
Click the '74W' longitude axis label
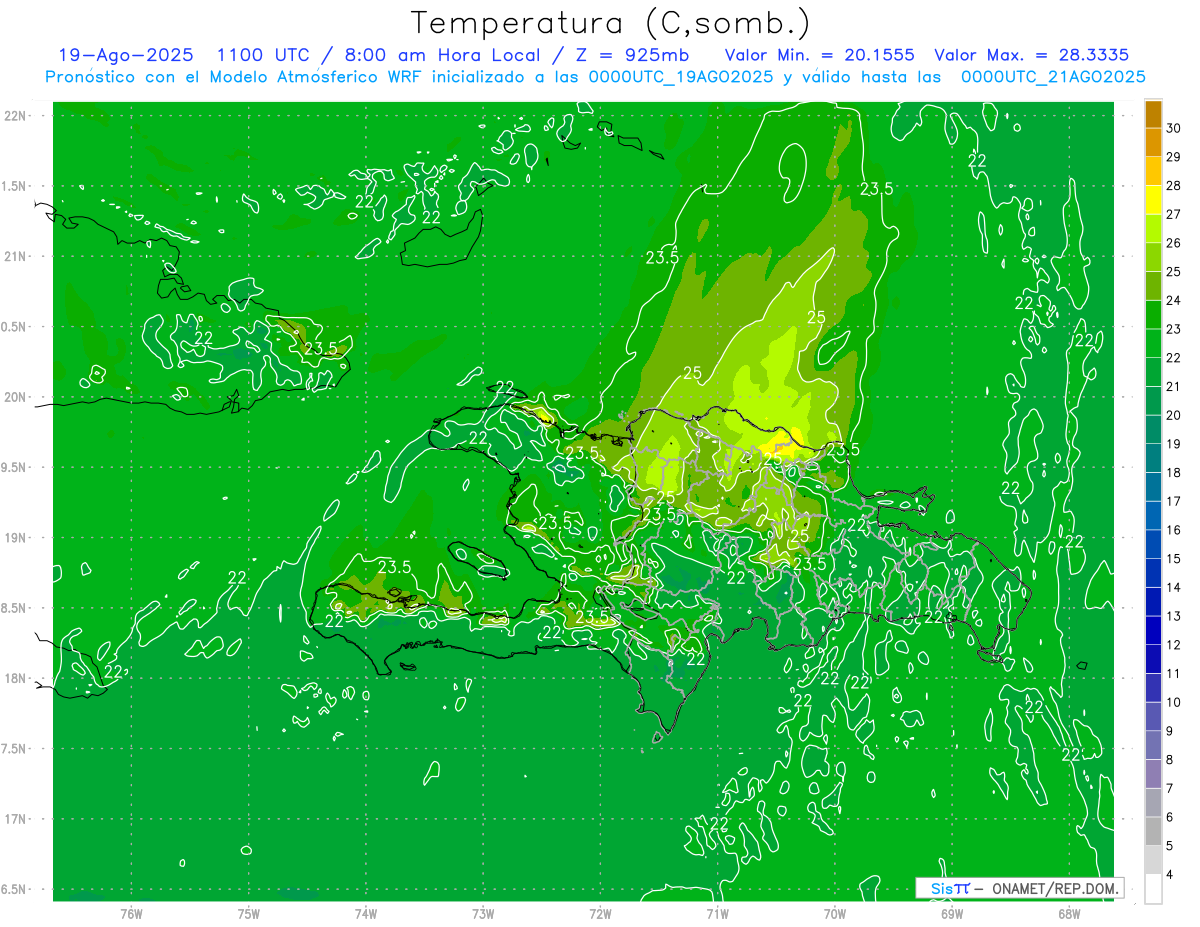click(x=366, y=914)
